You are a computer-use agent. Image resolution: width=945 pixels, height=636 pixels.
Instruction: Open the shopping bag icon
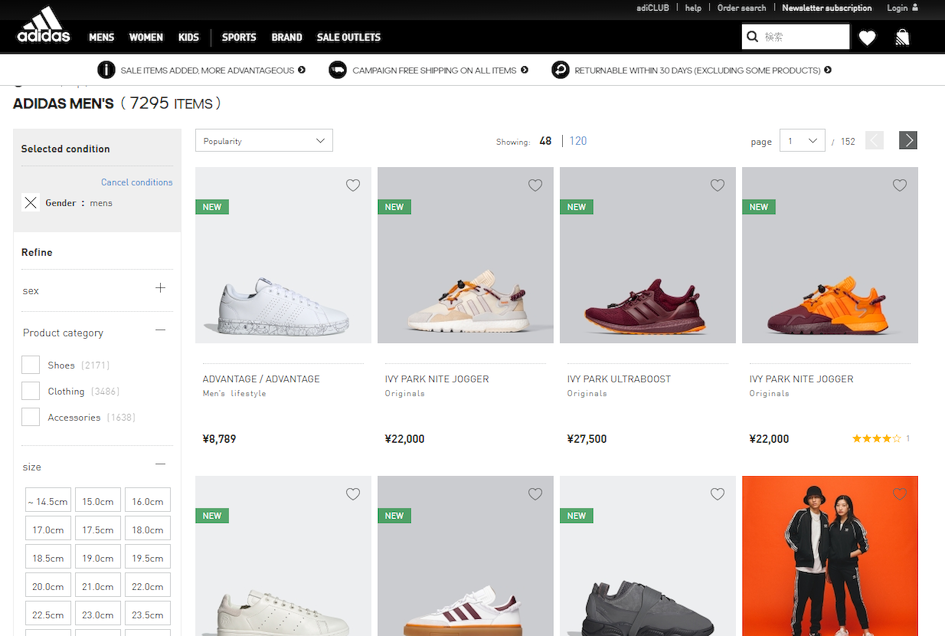(902, 38)
